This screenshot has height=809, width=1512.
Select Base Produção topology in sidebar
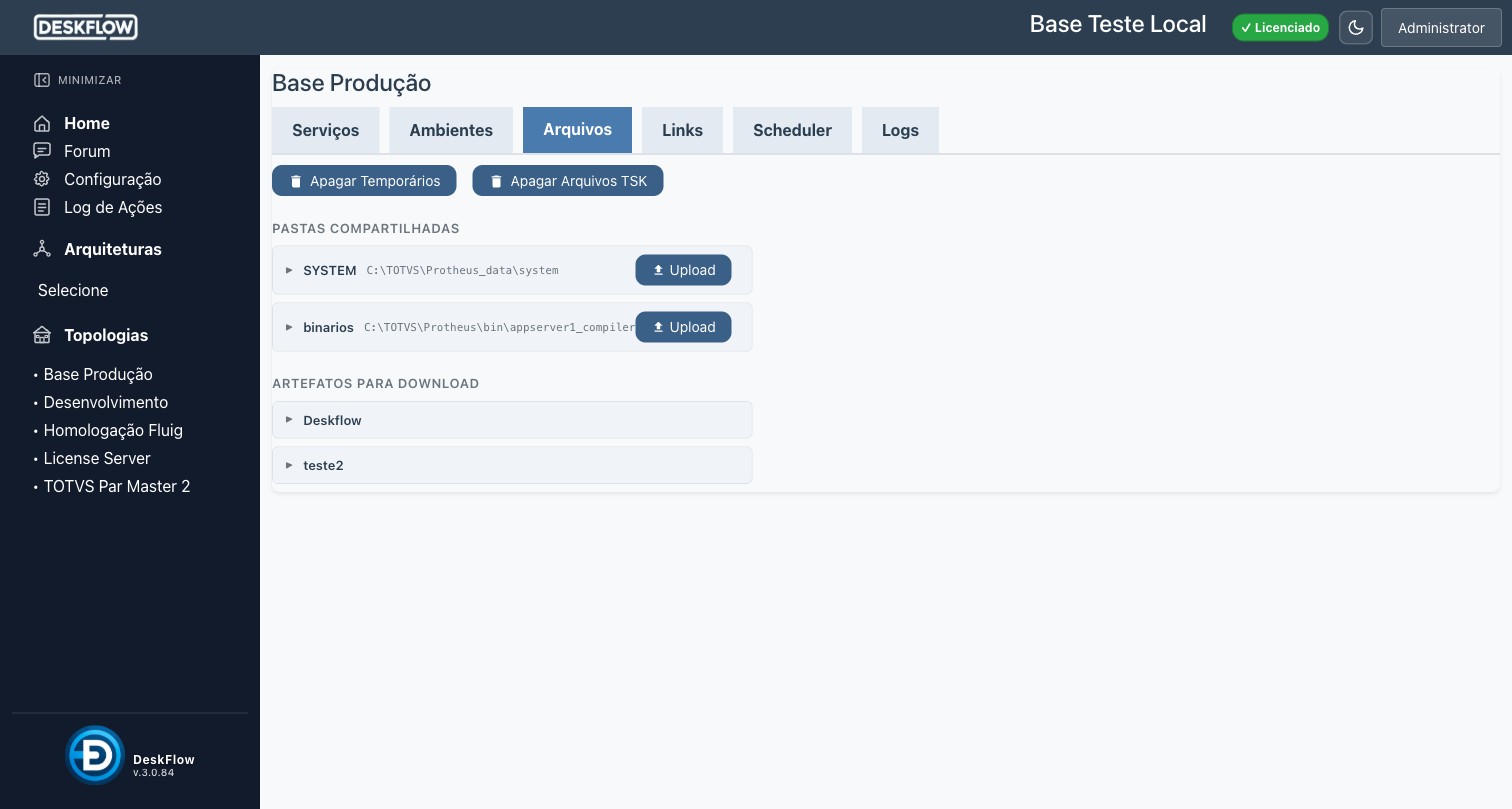pos(98,374)
